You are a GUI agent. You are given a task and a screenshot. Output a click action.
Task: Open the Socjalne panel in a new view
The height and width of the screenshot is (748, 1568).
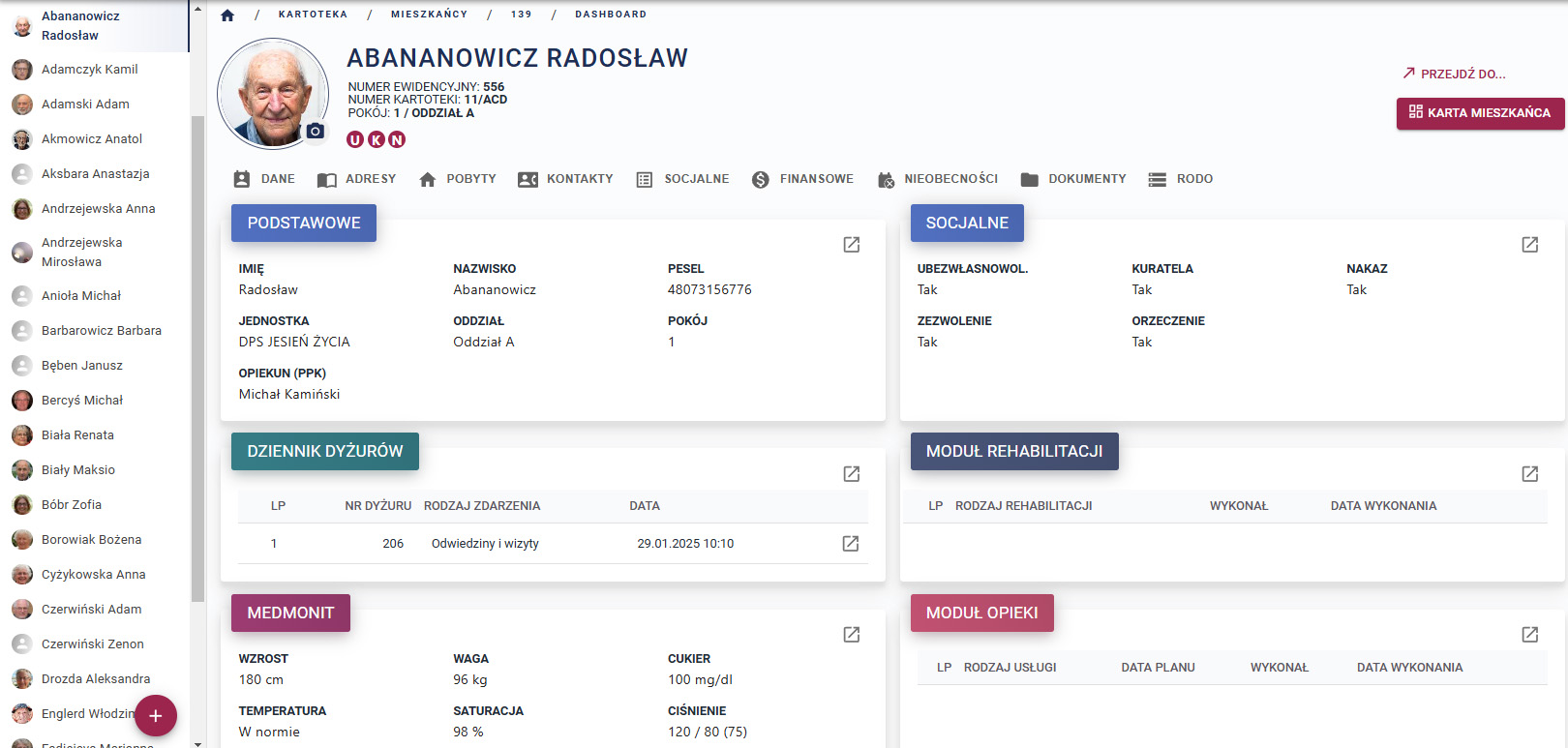coord(1530,245)
